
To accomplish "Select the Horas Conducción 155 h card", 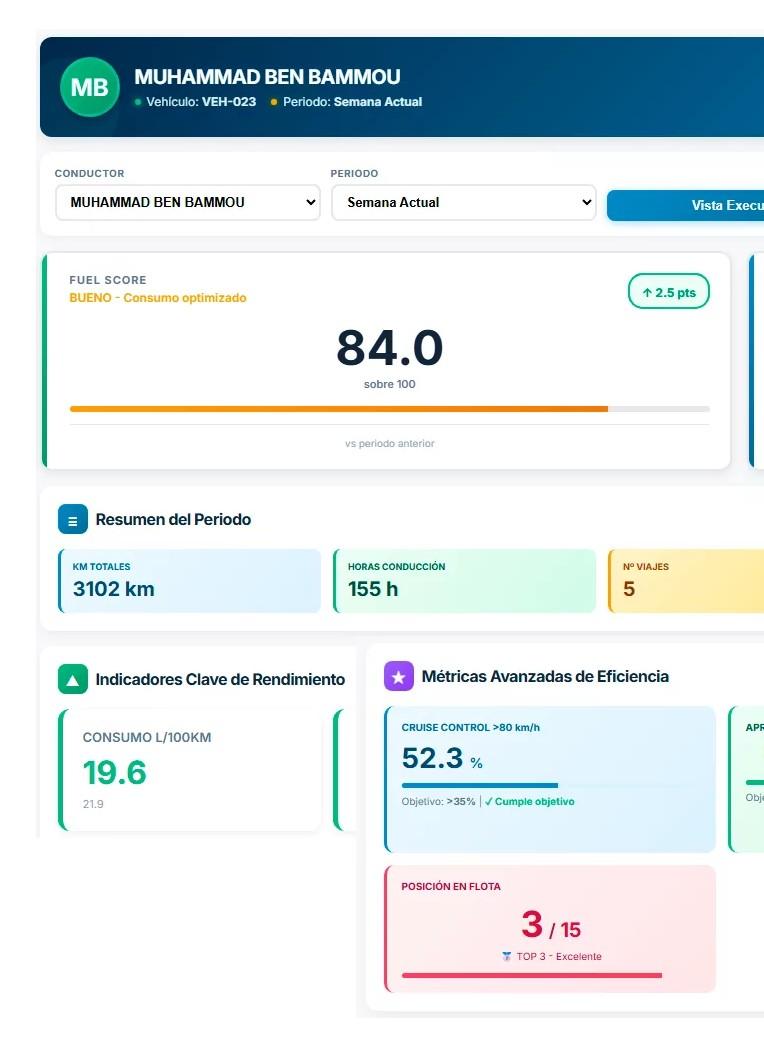I will click(464, 581).
